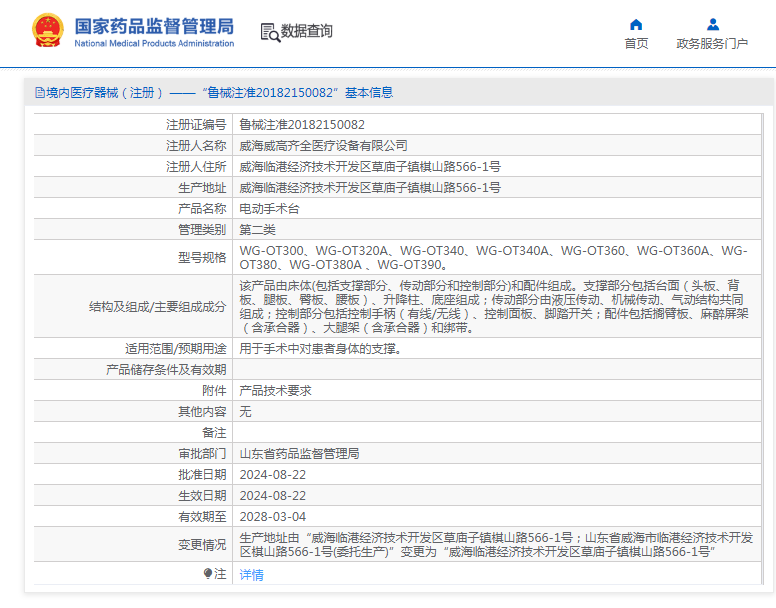Click 国家药品监督管理局 site title
Image resolution: width=776 pixels, height=608 pixels.
[x=154, y=26]
